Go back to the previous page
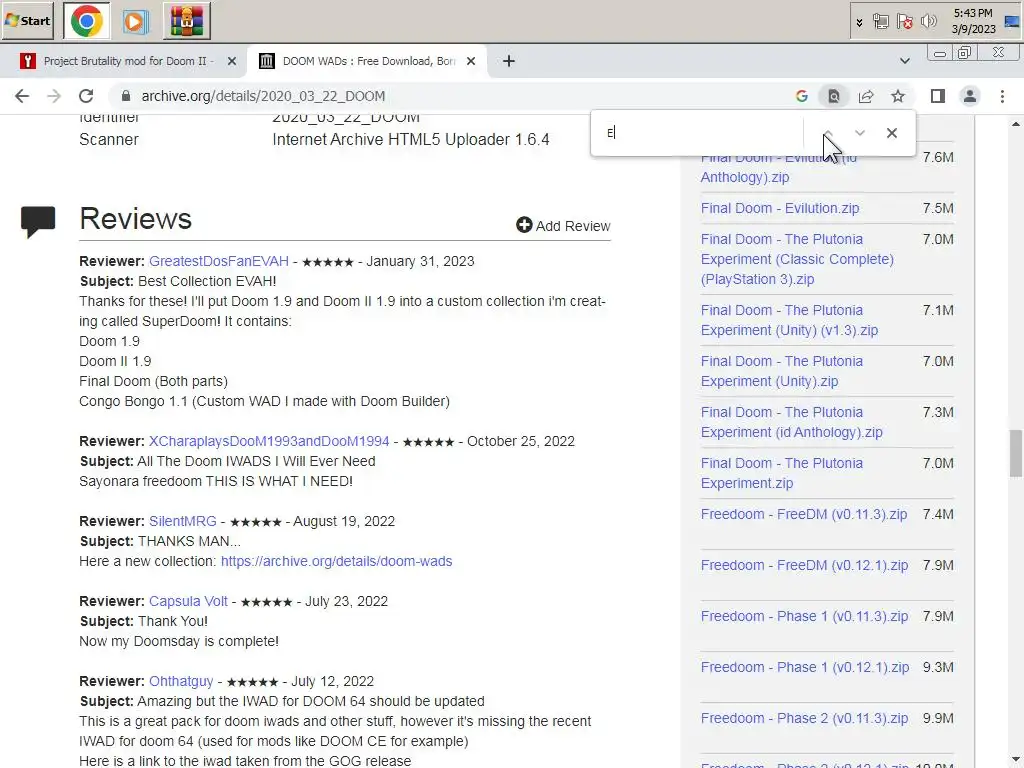Image resolution: width=1024 pixels, height=768 pixels. click(22, 96)
